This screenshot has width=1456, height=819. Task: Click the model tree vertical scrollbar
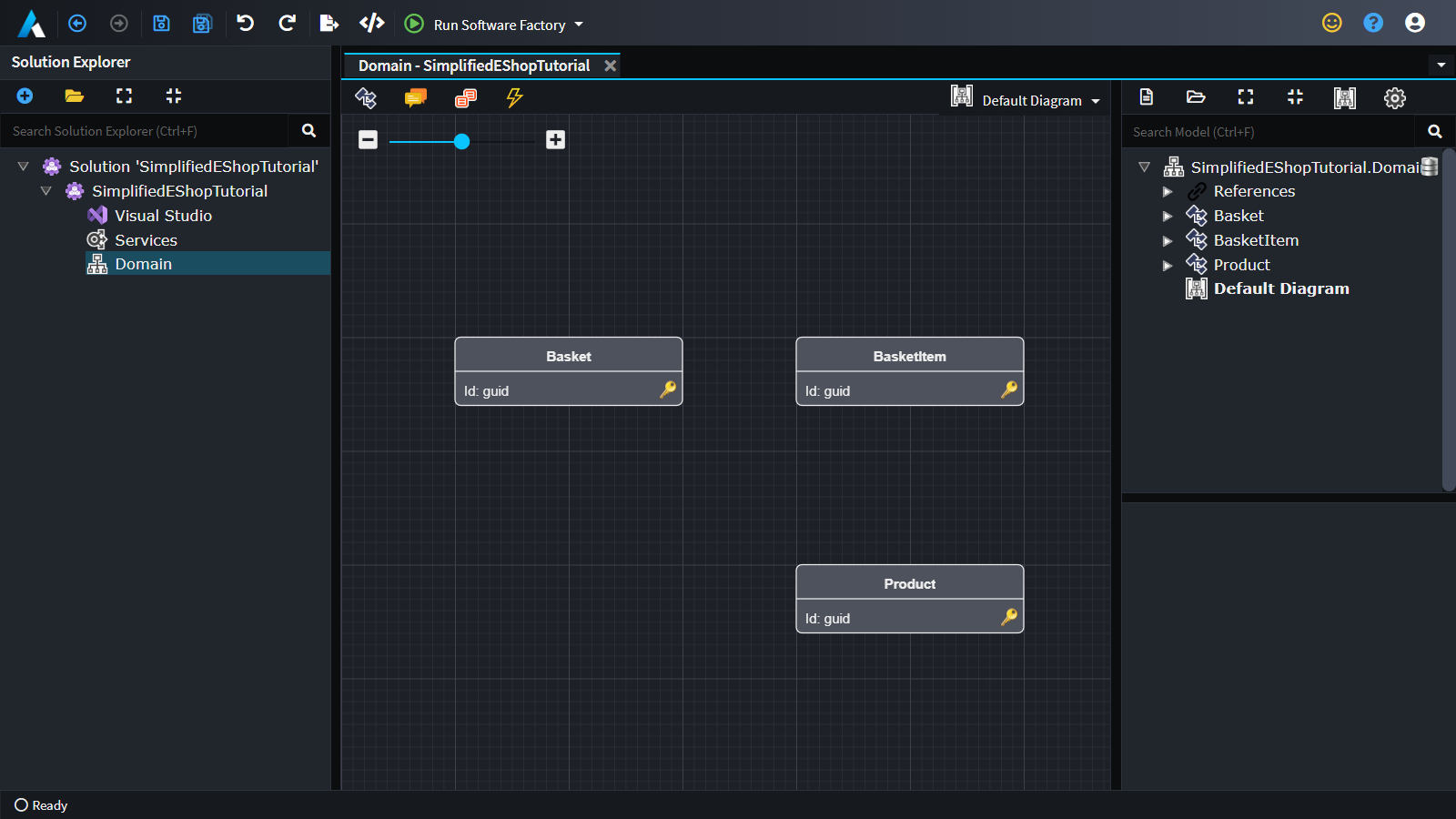[x=1449, y=320]
